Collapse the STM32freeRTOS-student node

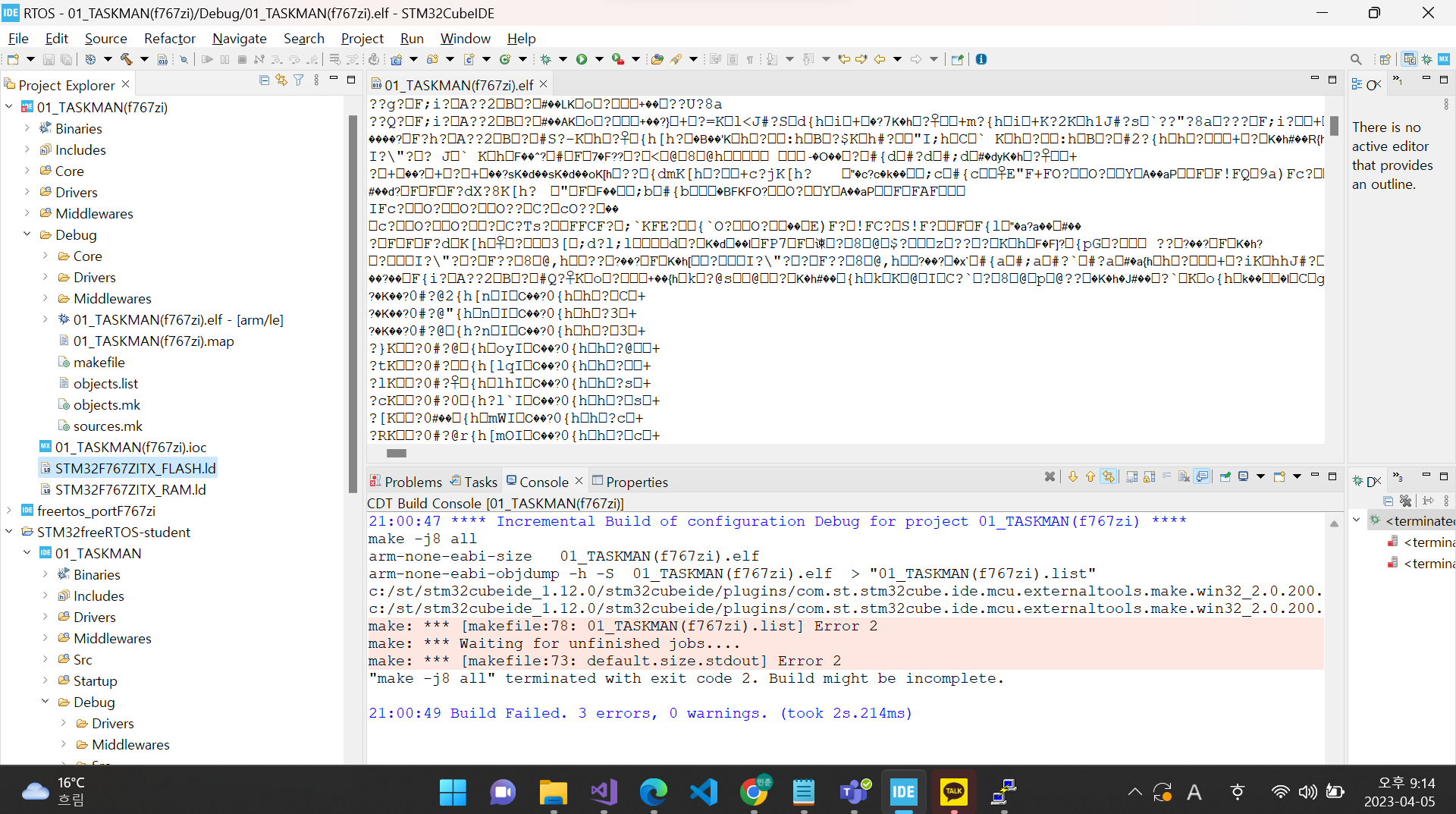9,532
